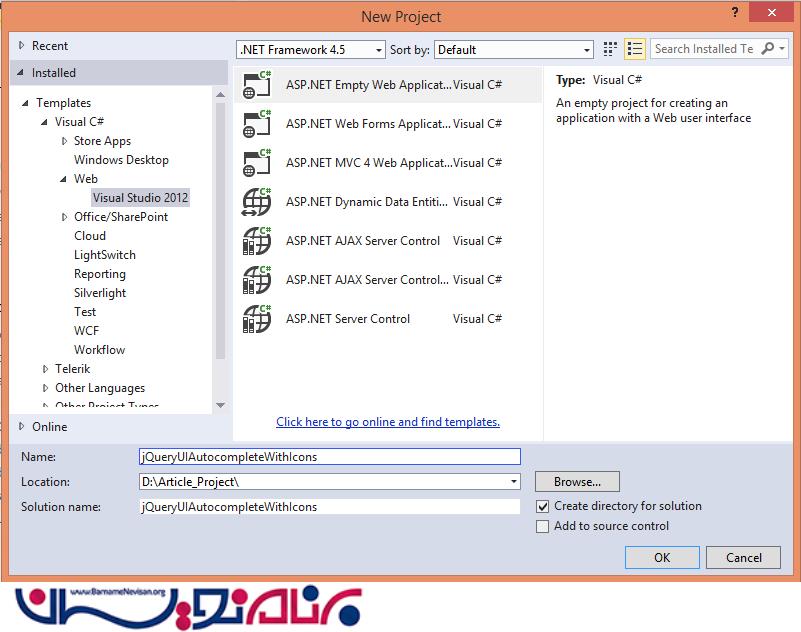
Task: Click the project Name input field
Action: point(330,457)
